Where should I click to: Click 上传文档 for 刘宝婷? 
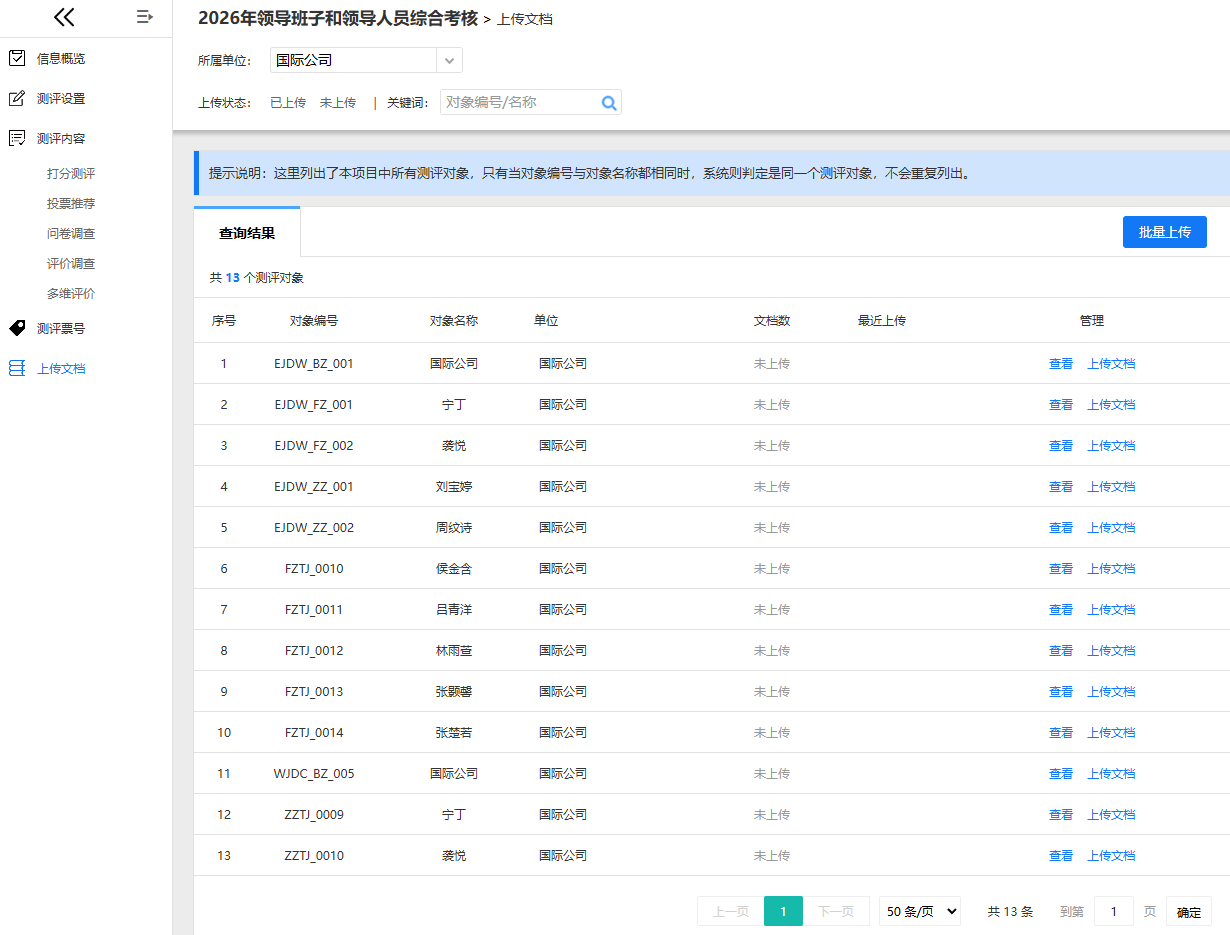pyautogui.click(x=1111, y=486)
